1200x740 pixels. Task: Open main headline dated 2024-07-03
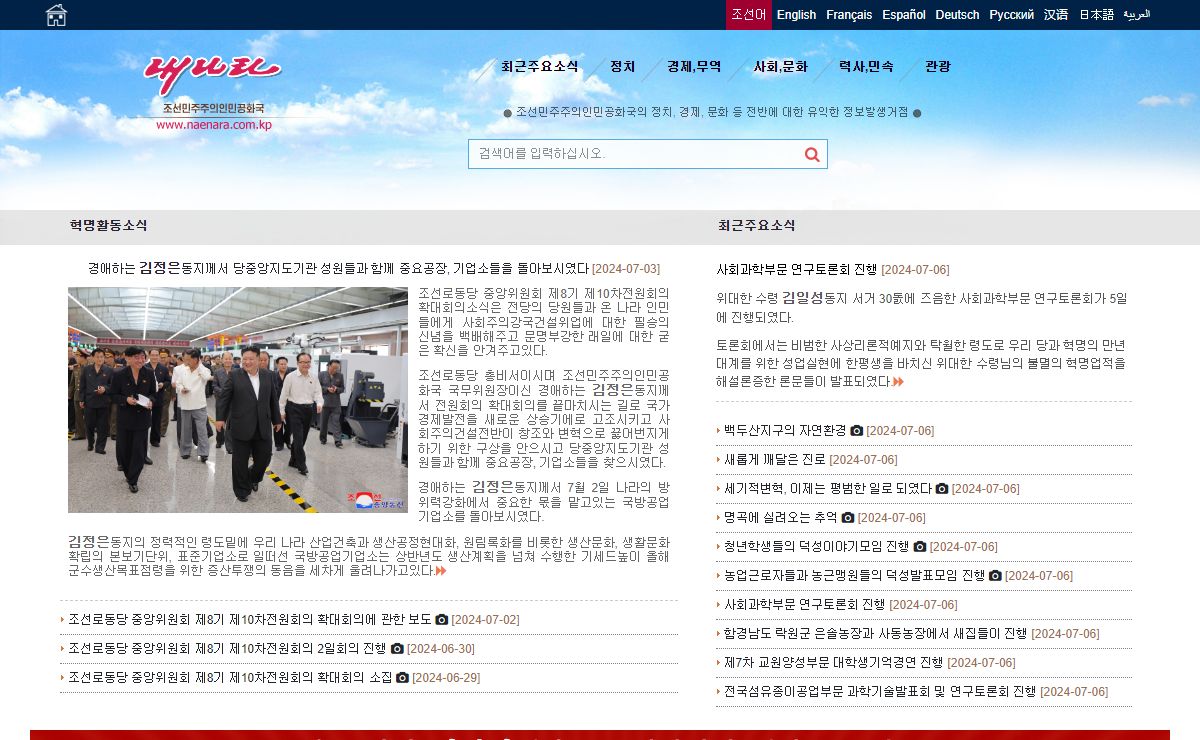[338, 269]
